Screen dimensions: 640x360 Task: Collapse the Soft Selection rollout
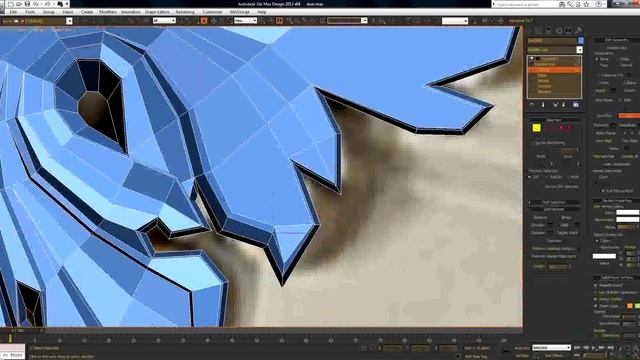pyautogui.click(x=554, y=202)
